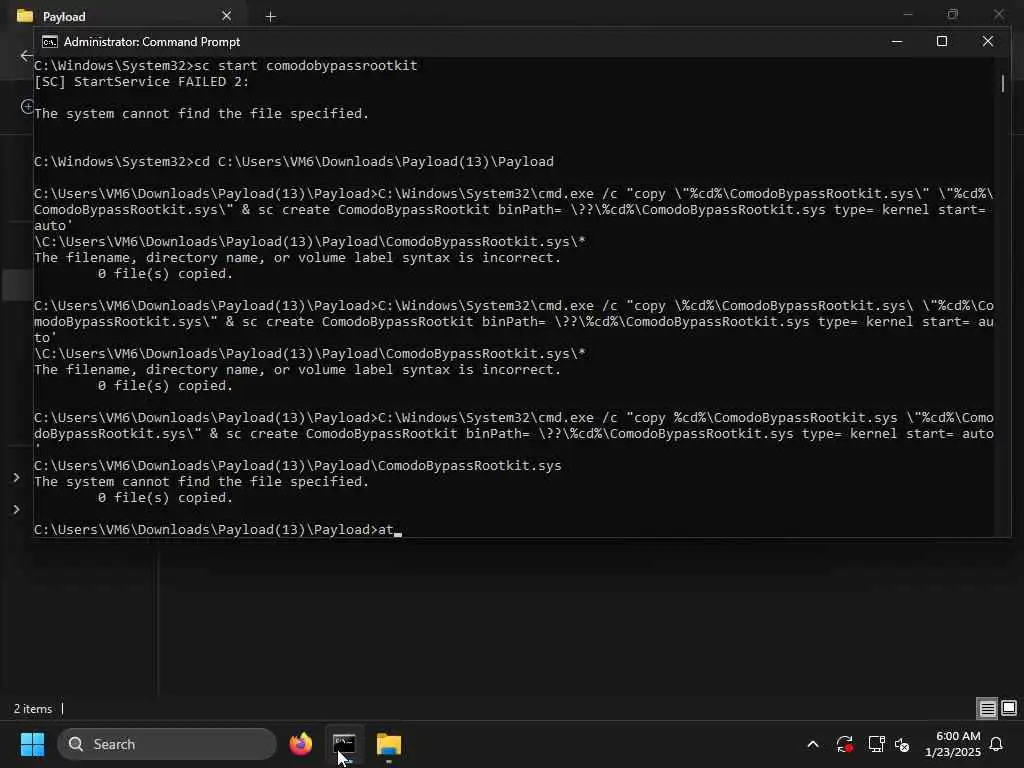Click the sync status tray icon
Image resolution: width=1024 pixels, height=768 pixels.
[844, 744]
